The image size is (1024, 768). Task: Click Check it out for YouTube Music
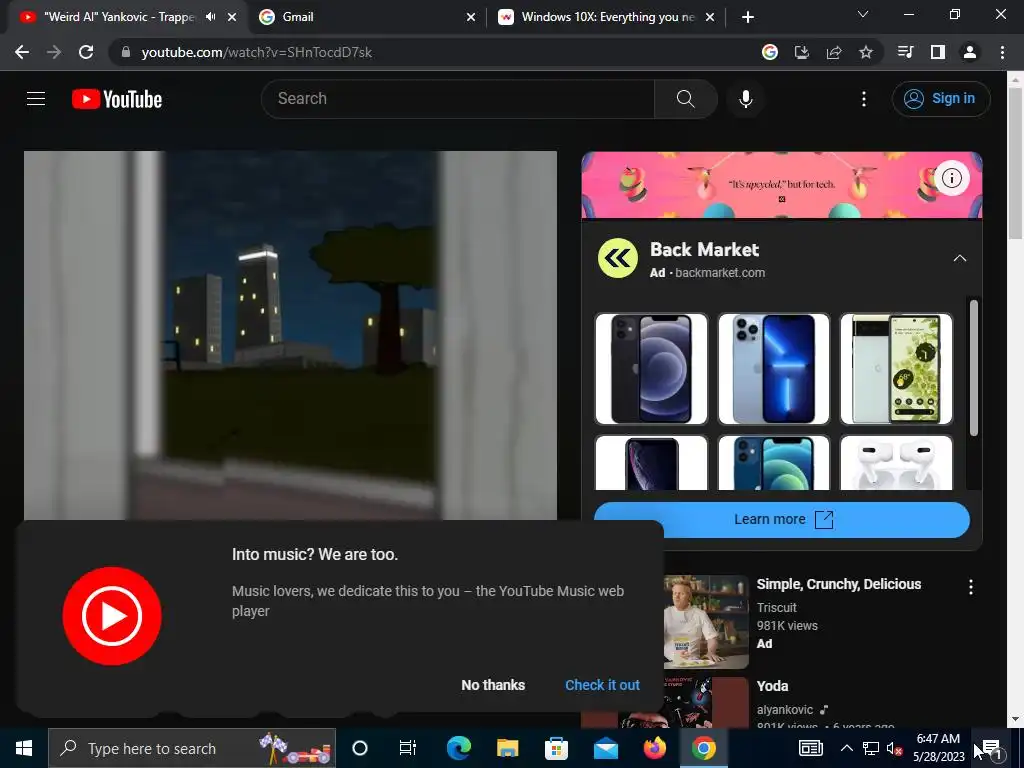point(602,685)
